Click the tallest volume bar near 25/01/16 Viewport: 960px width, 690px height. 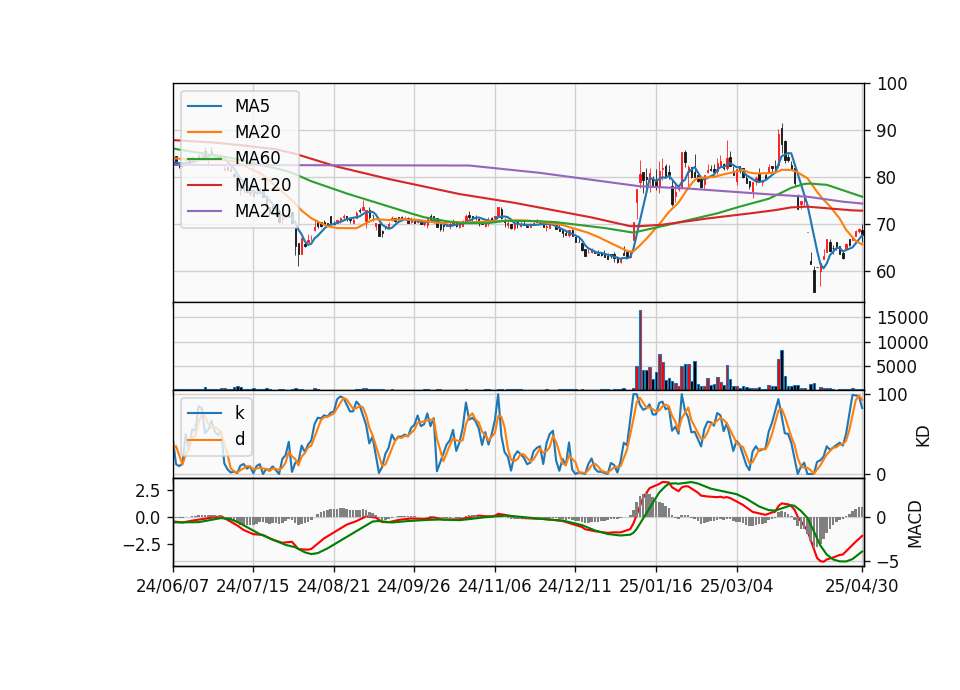click(x=640, y=350)
